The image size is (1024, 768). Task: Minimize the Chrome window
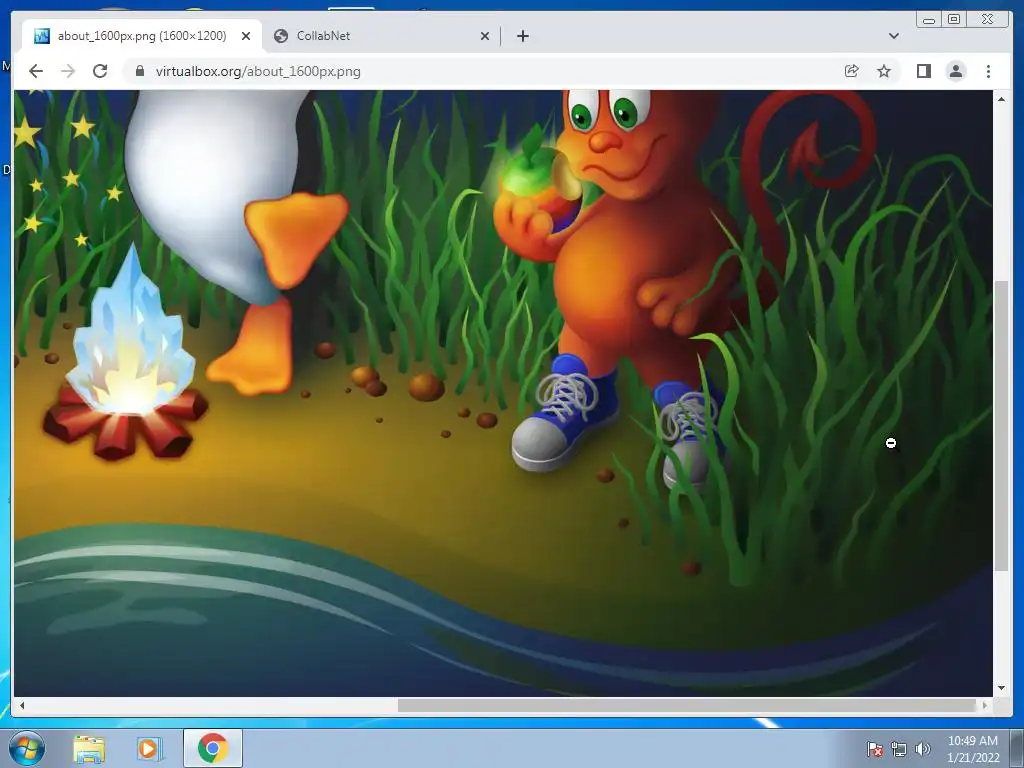[929, 20]
